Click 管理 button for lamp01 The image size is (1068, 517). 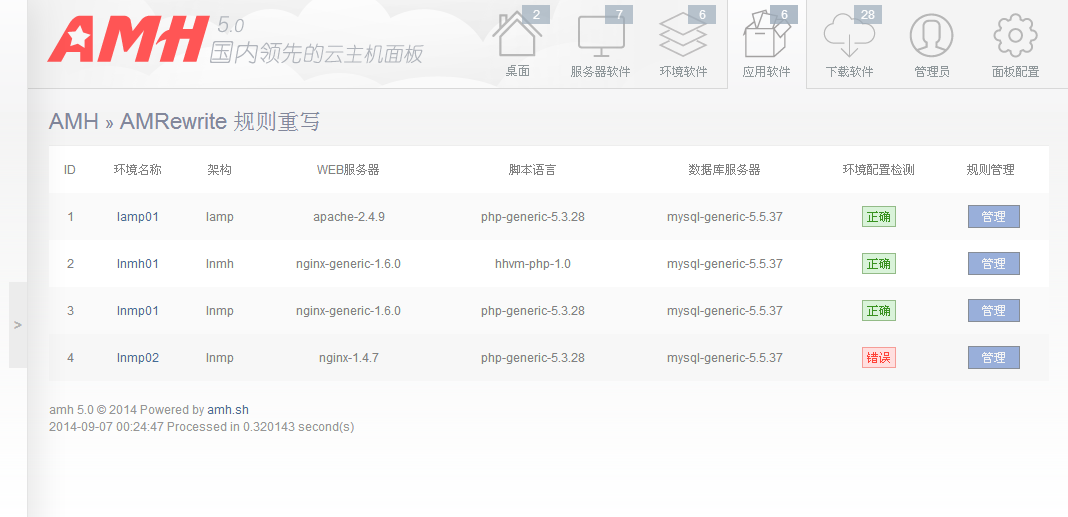click(993, 217)
